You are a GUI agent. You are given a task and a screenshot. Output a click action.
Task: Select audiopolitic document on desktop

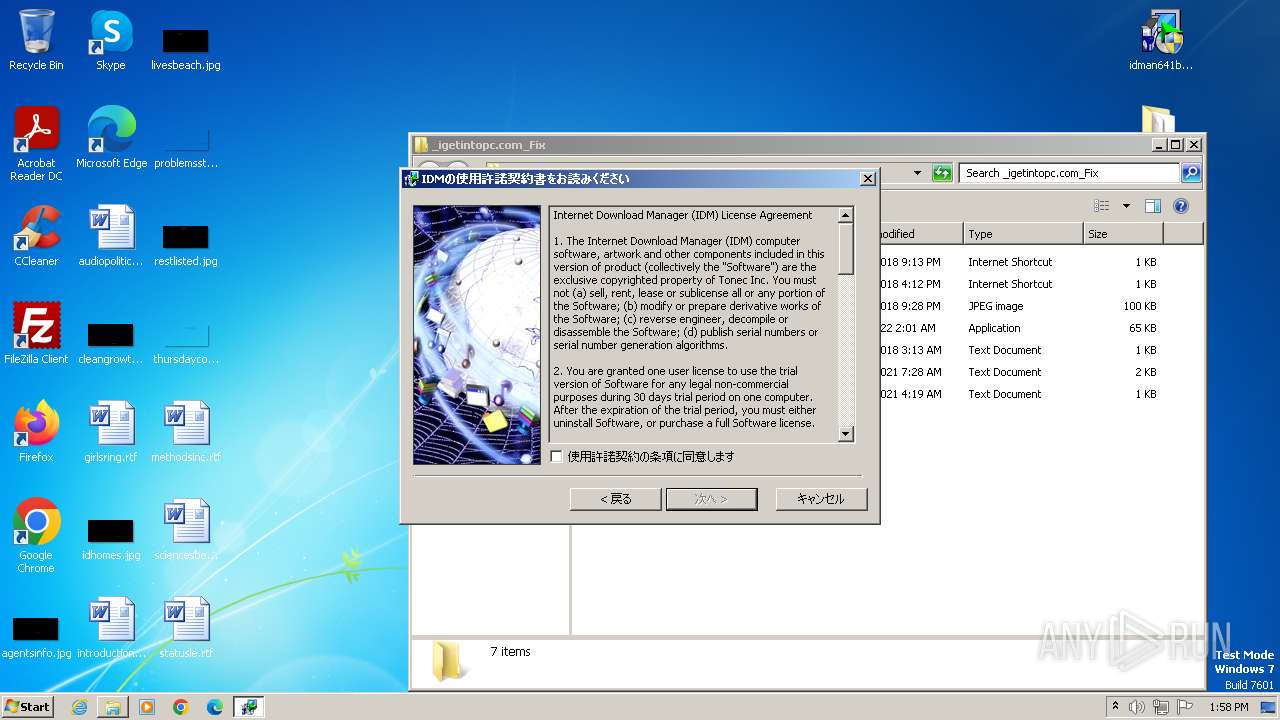coord(111,237)
